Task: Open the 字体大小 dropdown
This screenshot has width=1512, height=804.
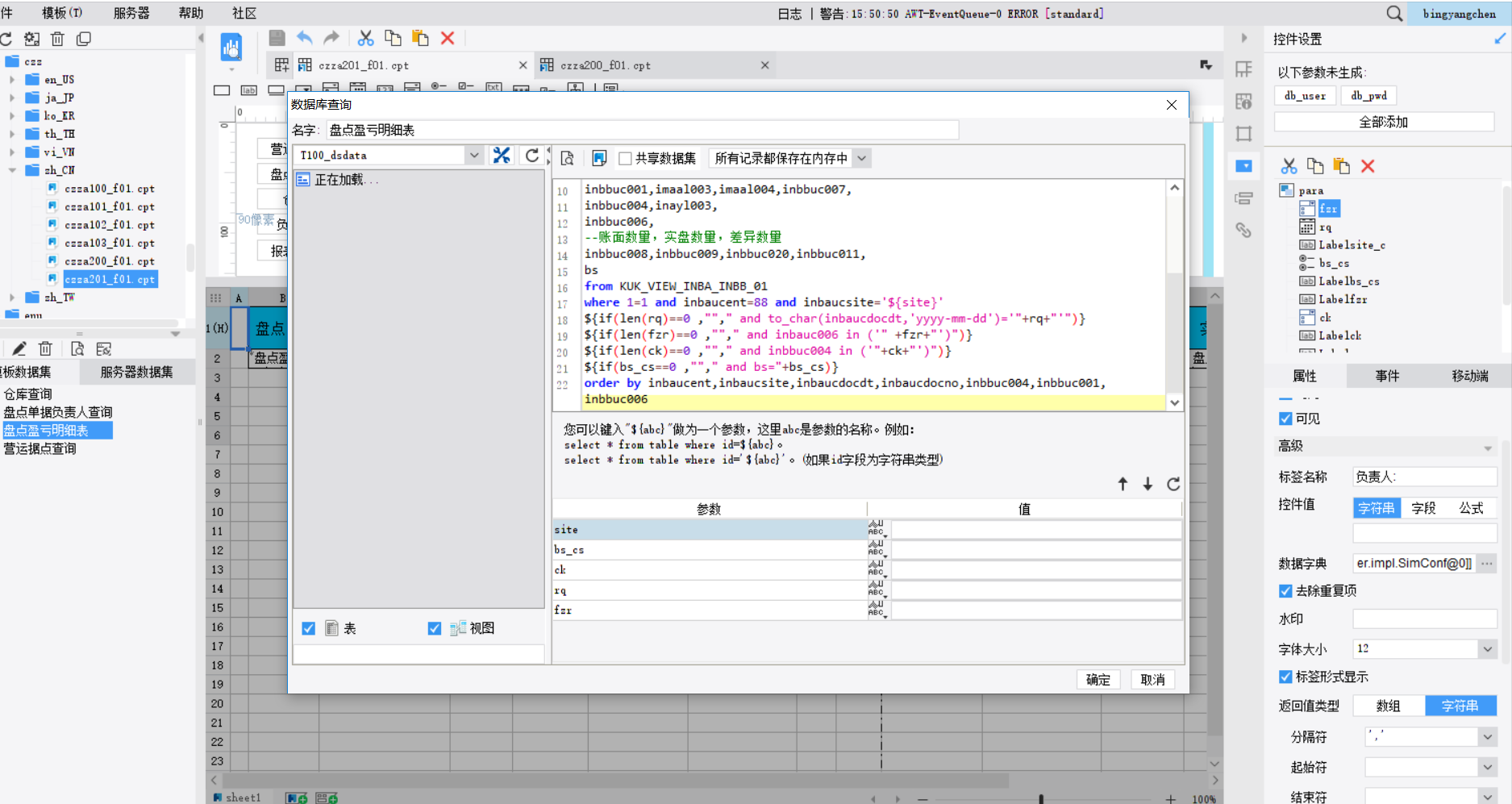Action: (x=1488, y=649)
